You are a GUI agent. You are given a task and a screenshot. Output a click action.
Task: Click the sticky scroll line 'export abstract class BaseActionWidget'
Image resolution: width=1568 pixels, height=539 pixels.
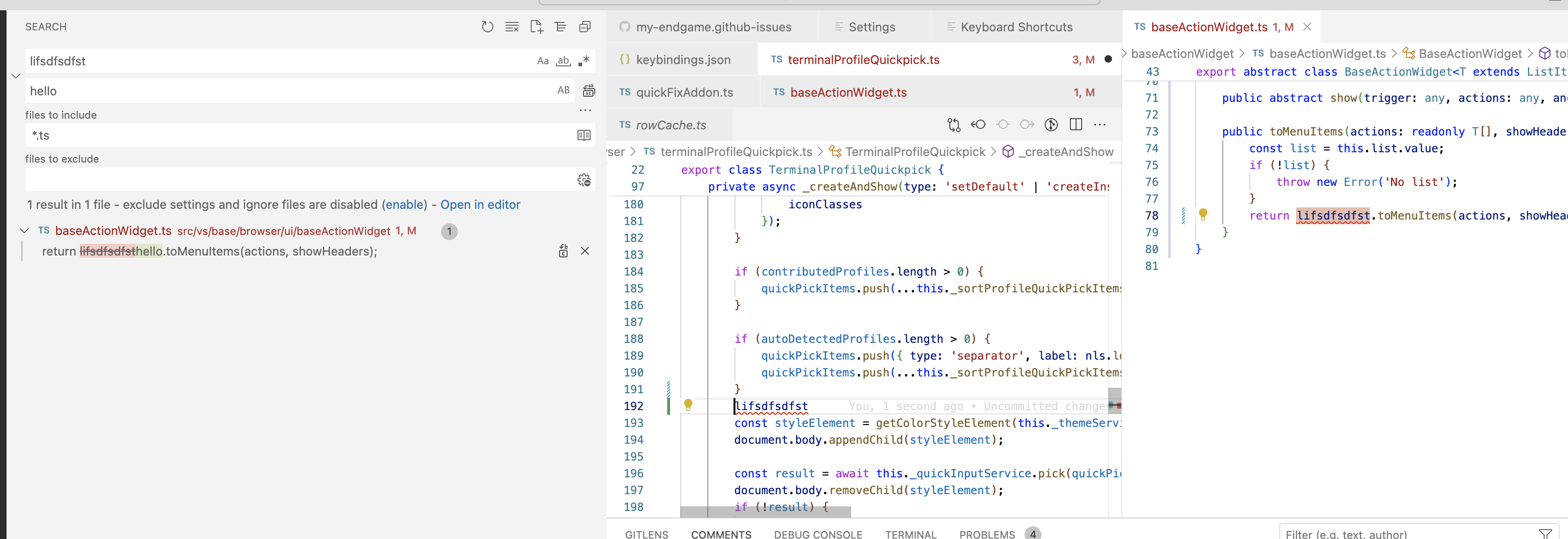point(1345,72)
